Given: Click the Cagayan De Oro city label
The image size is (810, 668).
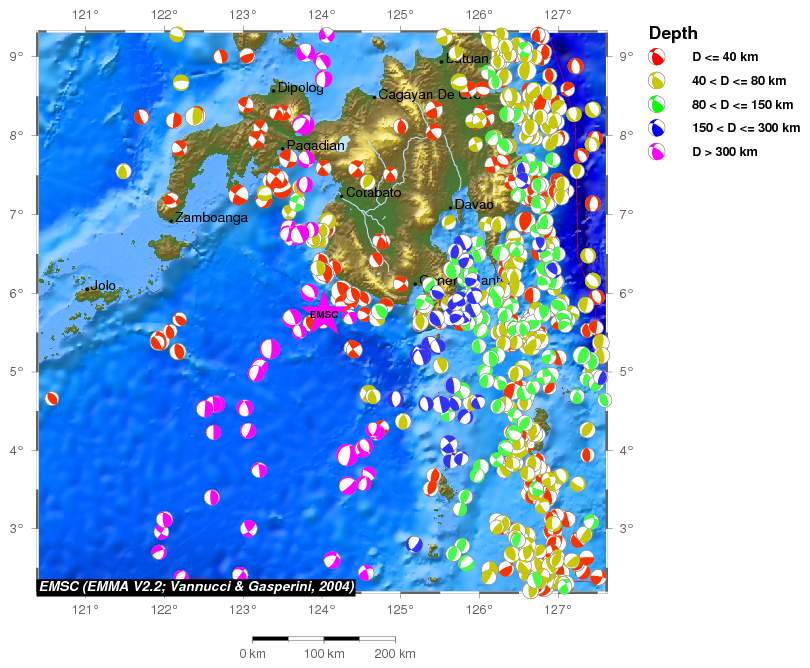Looking at the screenshot, I should (x=429, y=95).
